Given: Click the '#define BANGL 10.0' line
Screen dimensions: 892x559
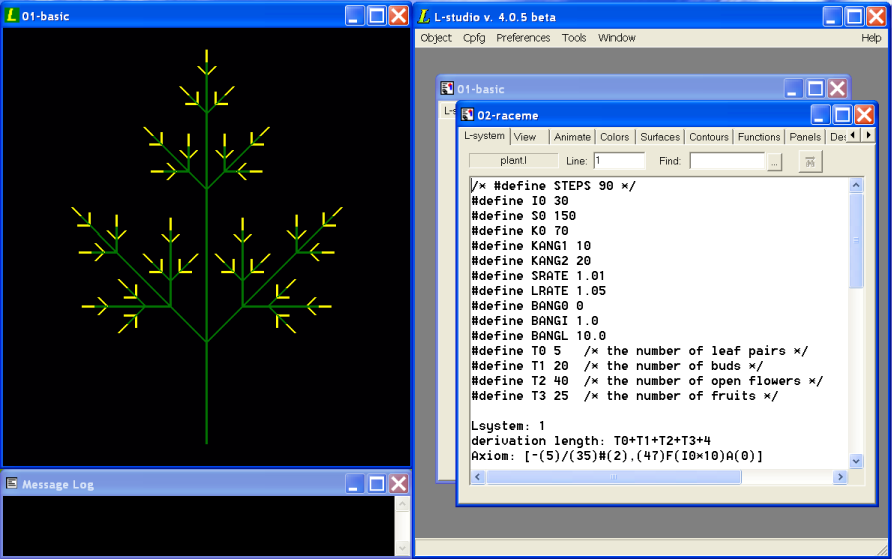Looking at the screenshot, I should (538, 336).
